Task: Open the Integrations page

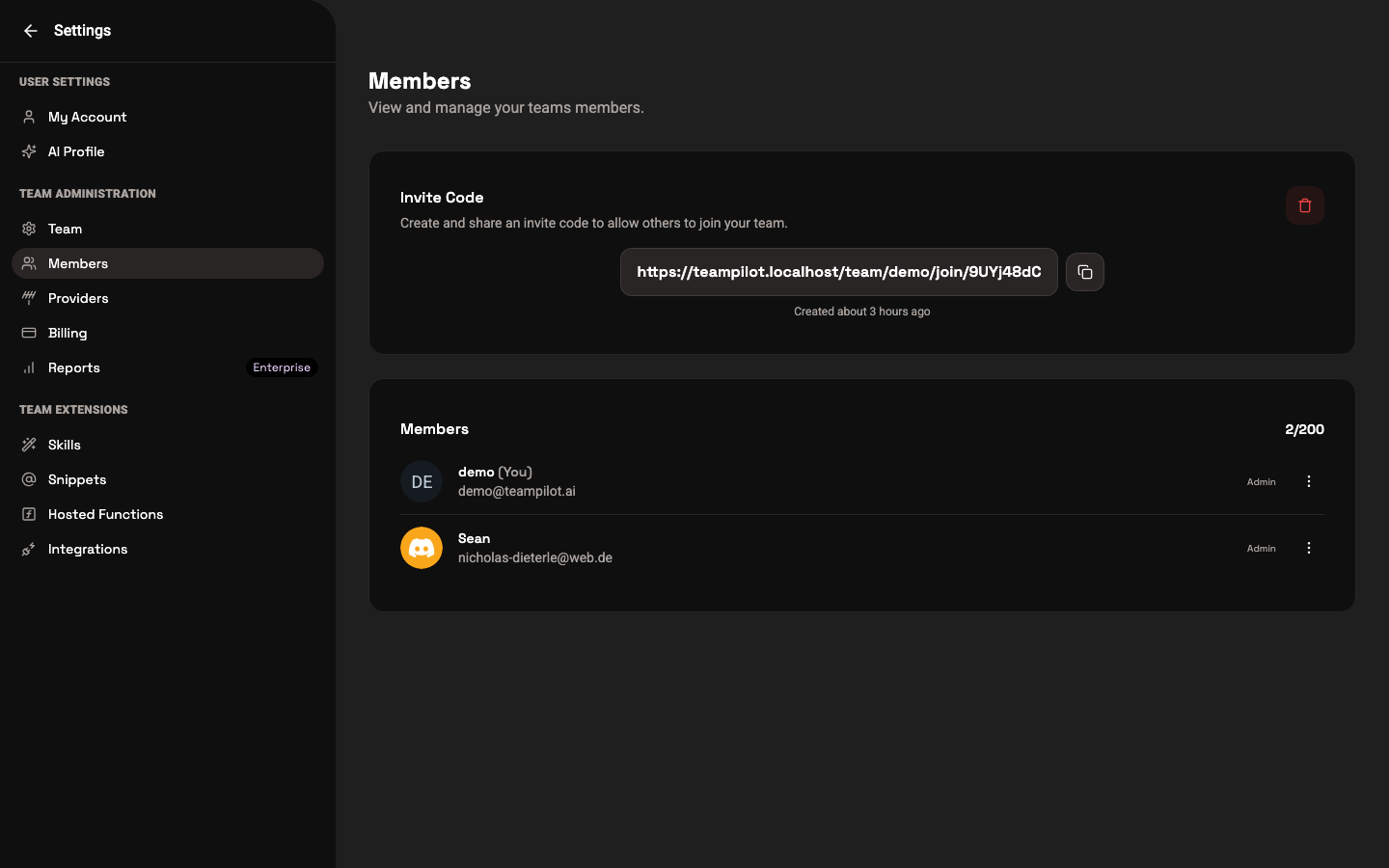Action: [x=168, y=549]
